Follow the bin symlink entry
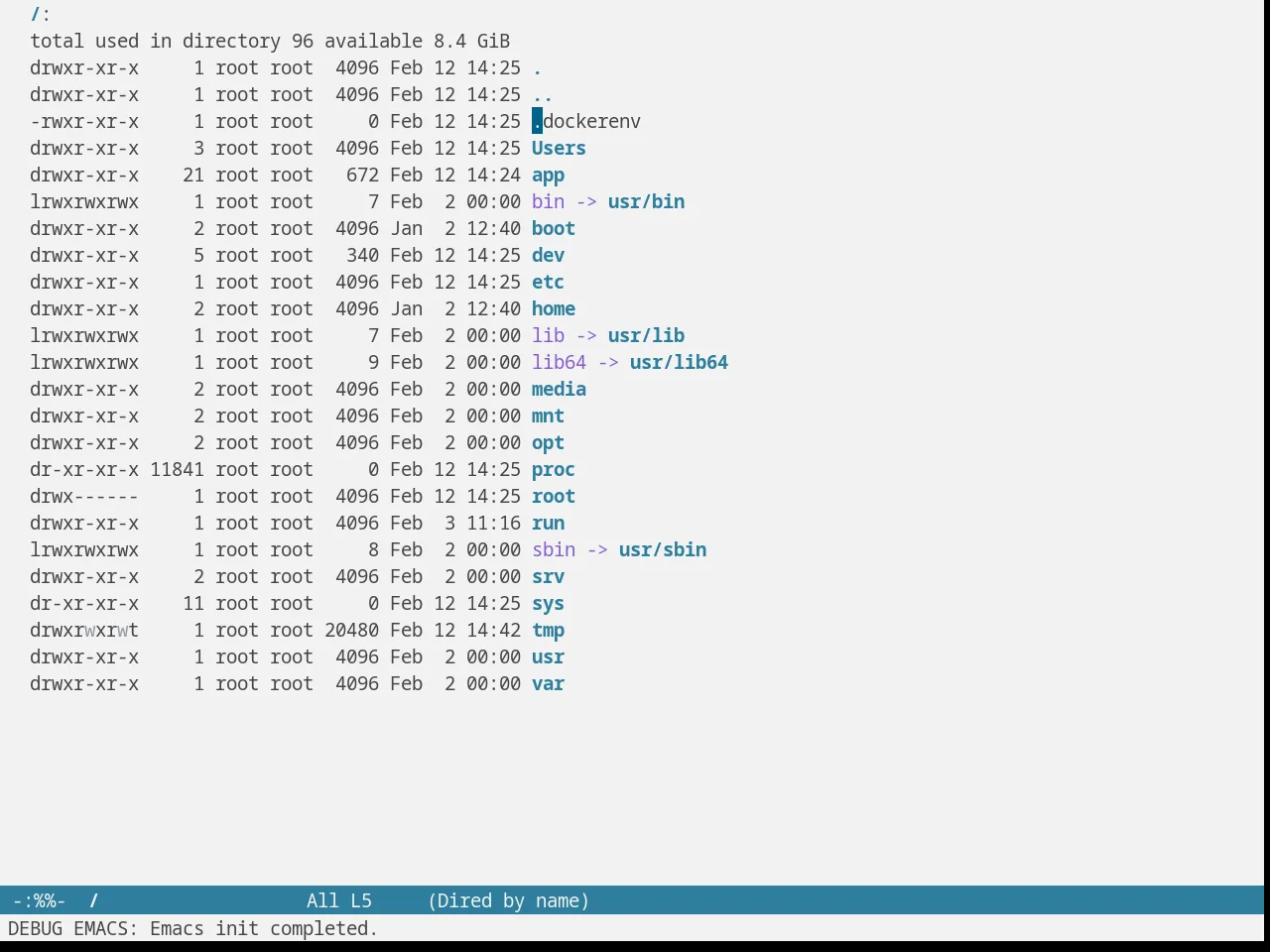 coord(548,201)
